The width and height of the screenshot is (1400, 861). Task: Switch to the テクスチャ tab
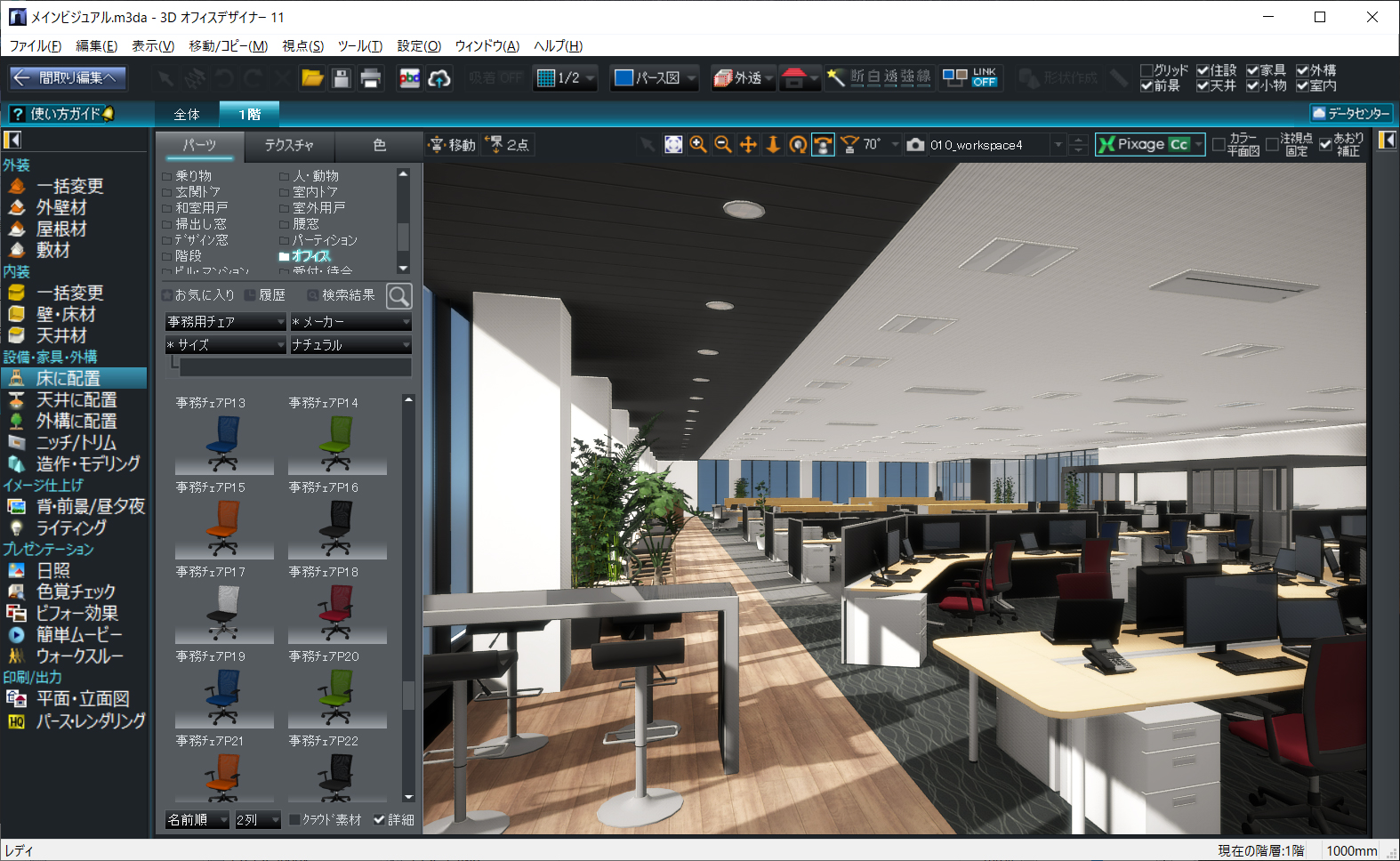click(289, 145)
